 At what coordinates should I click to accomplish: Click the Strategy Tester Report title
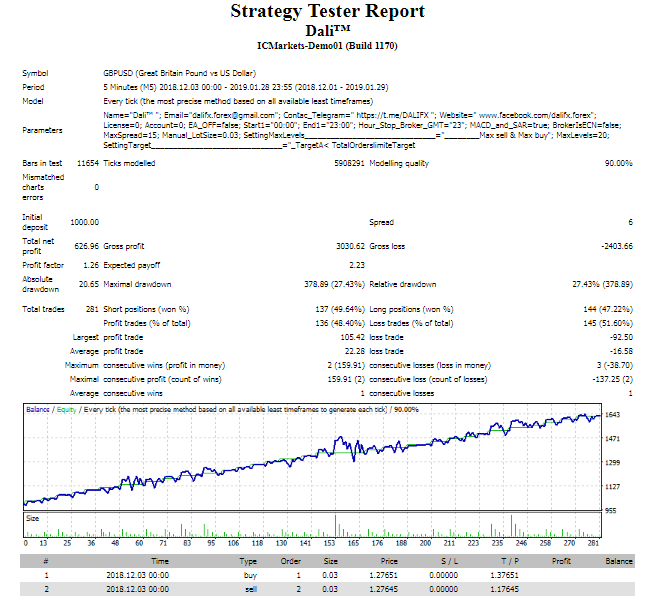327,12
